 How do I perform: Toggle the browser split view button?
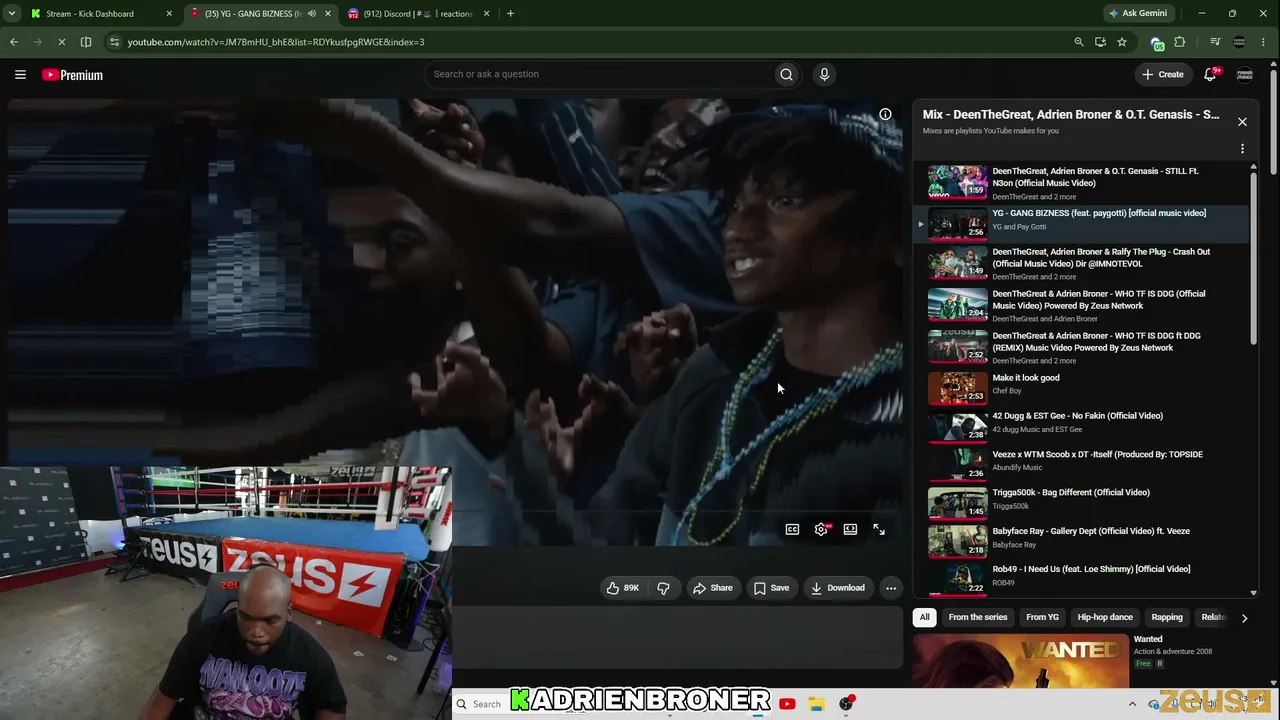point(86,42)
